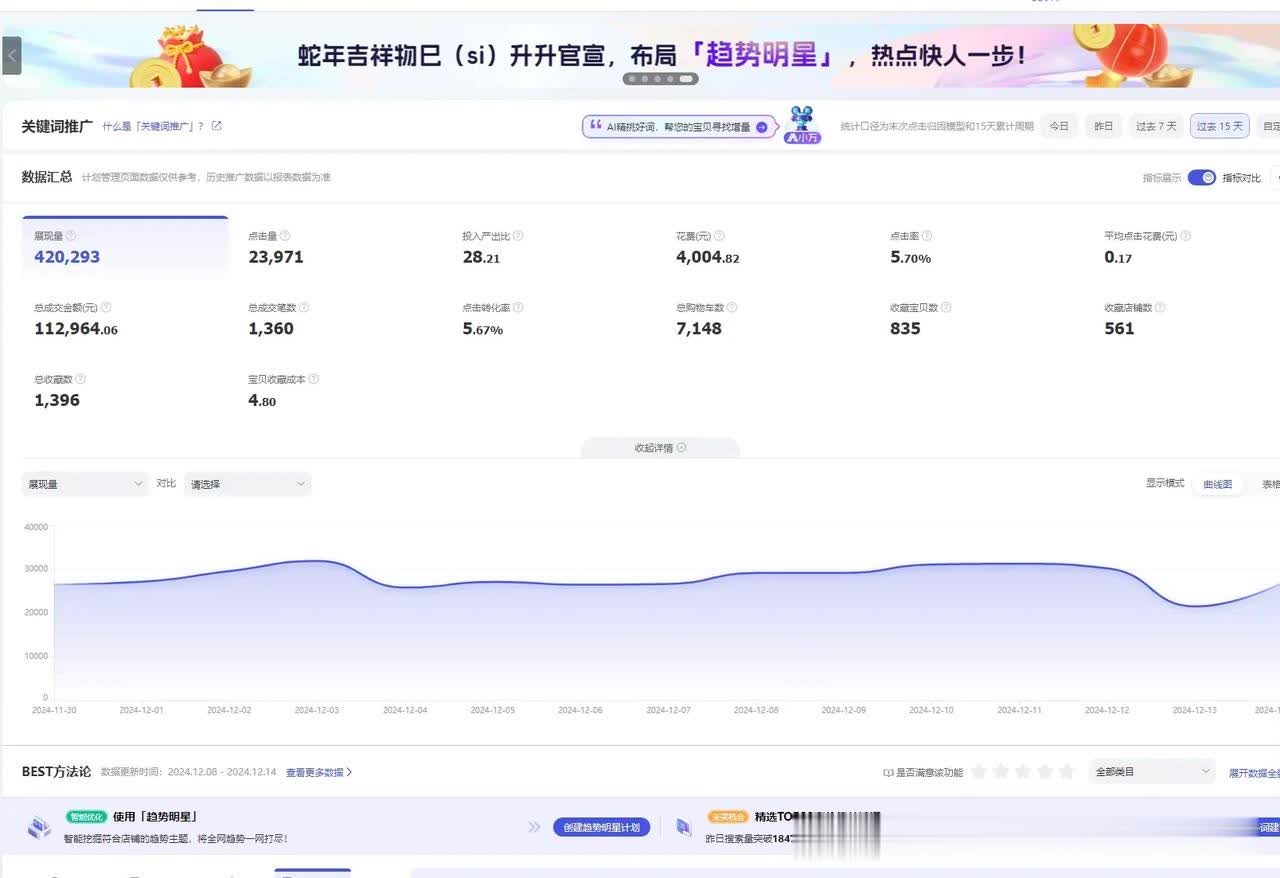Open the 全部类目 category dropdown
This screenshot has height=878, width=1280.
1153,772
